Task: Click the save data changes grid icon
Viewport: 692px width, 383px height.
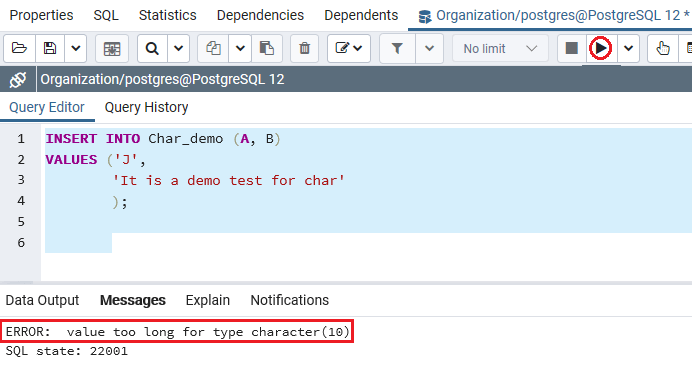Action: pyautogui.click(x=112, y=48)
